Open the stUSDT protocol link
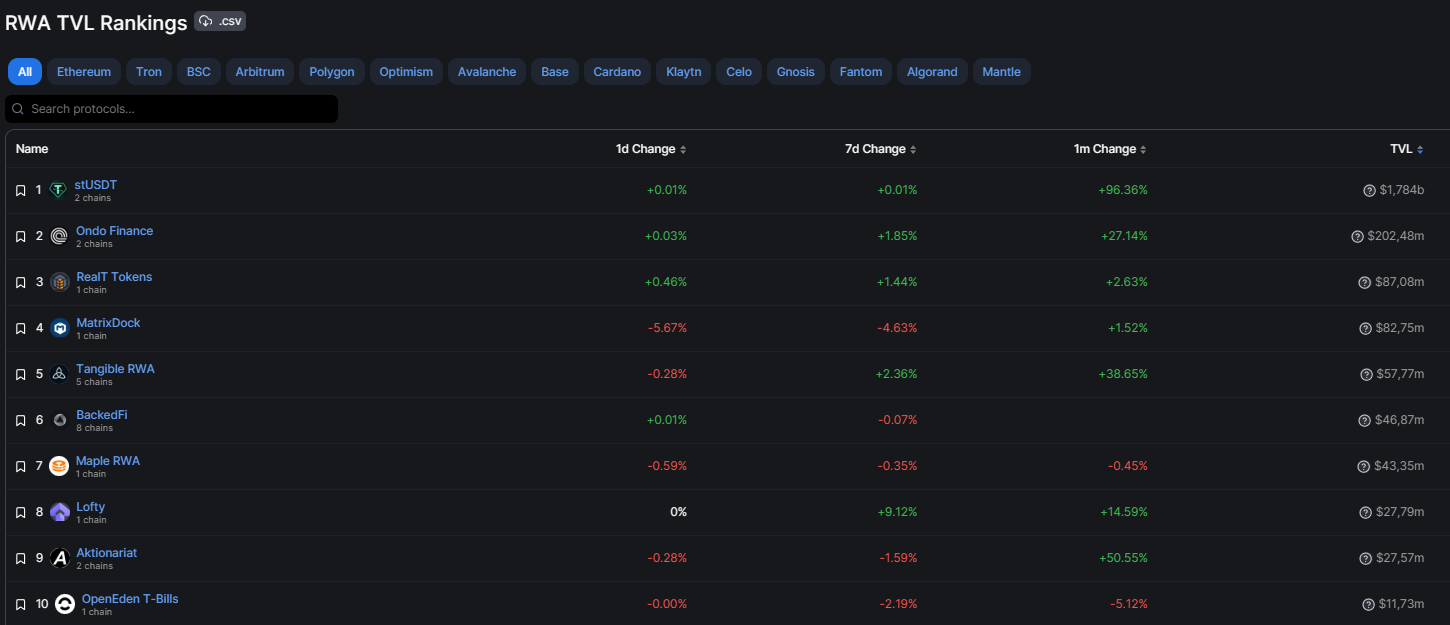This screenshot has height=625, width=1450. pyautogui.click(x=96, y=185)
